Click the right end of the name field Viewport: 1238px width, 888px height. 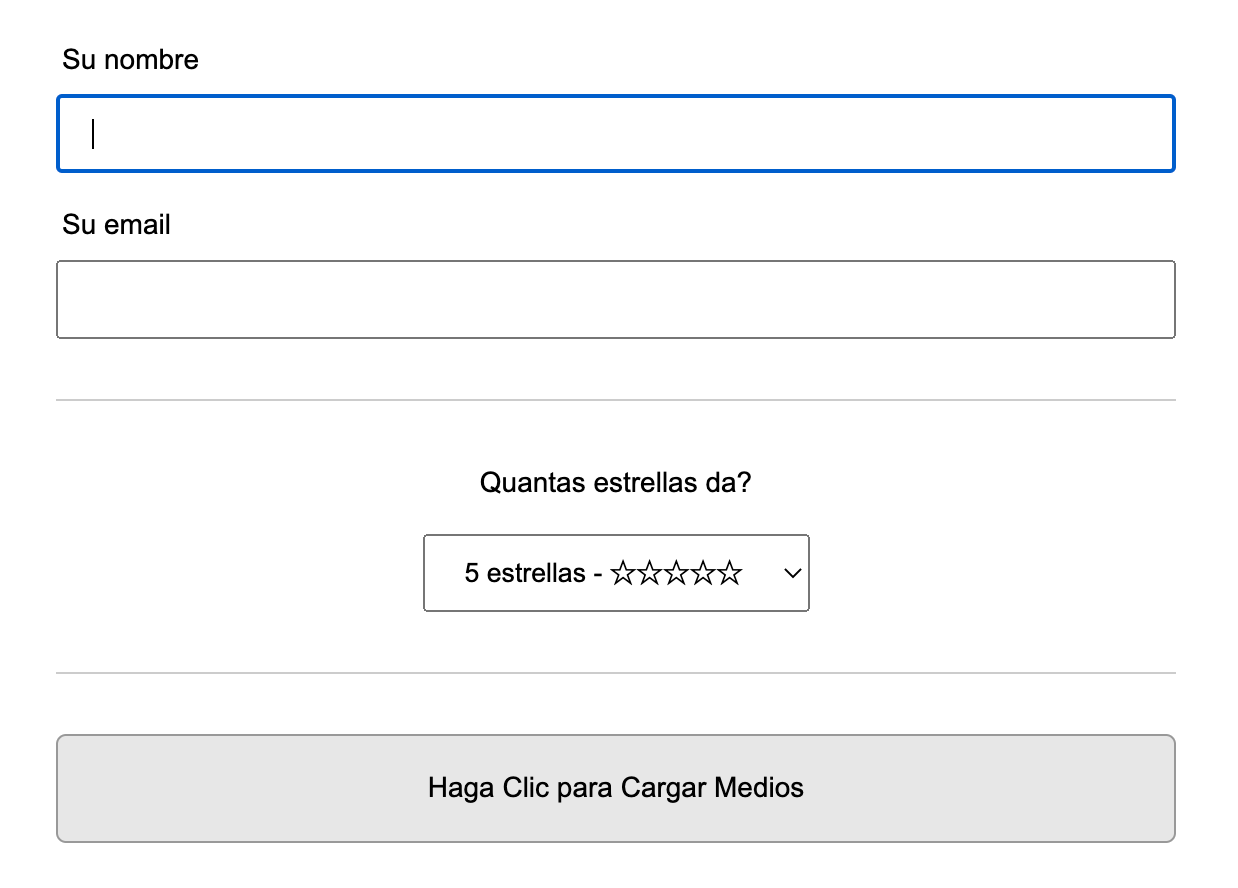(x=1150, y=134)
